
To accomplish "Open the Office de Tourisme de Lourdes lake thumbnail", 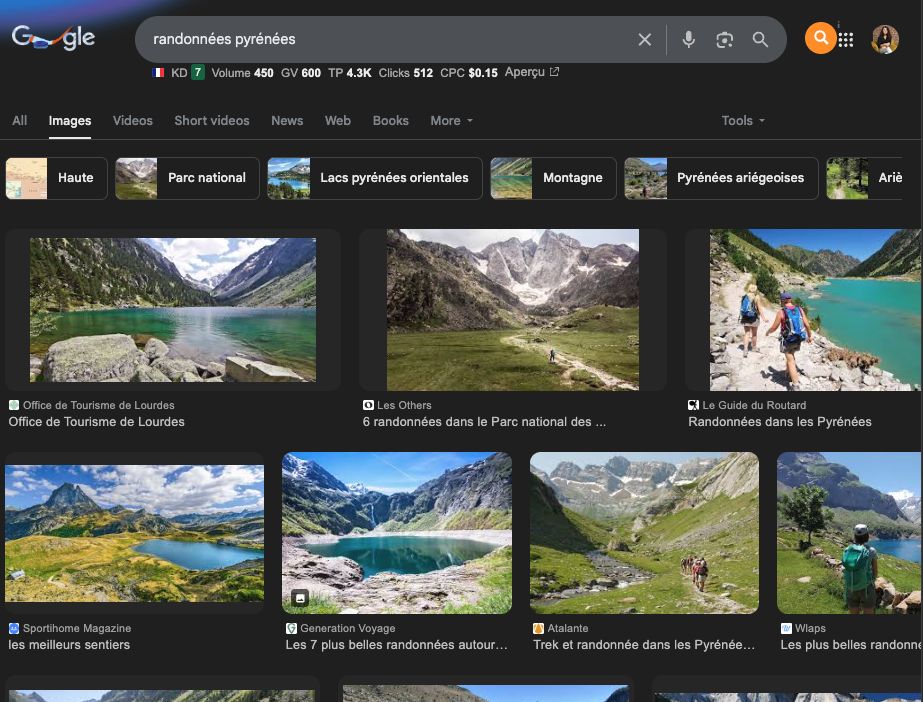I will 172,309.
